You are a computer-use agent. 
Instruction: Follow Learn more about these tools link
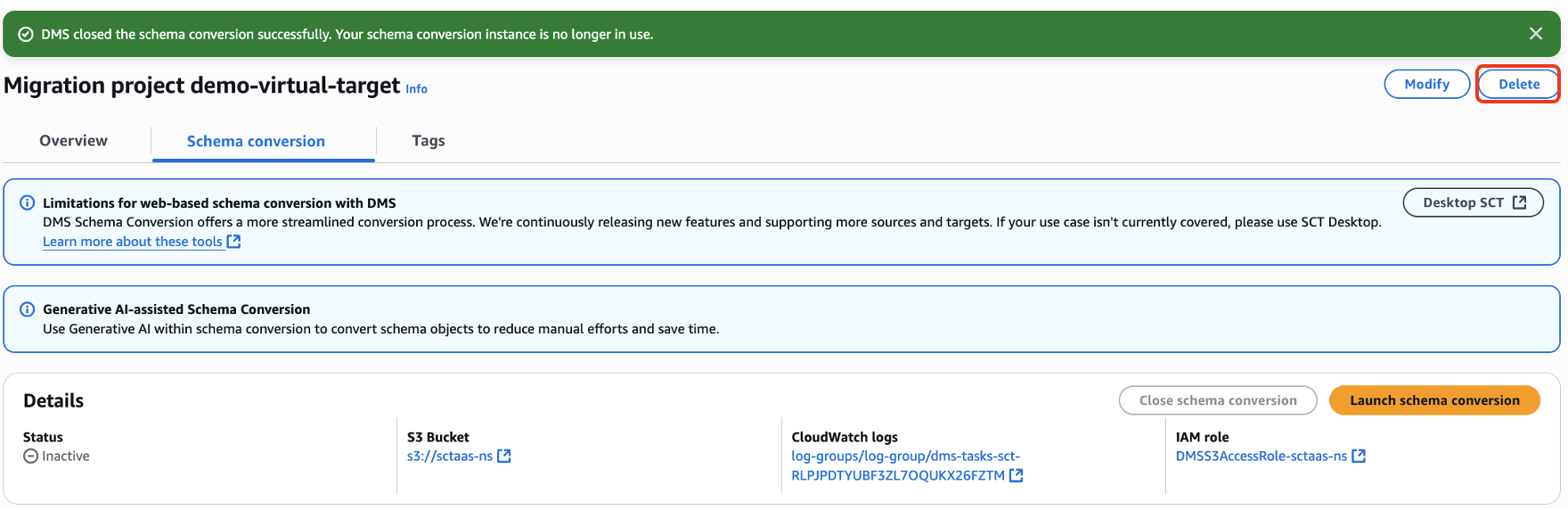pos(132,242)
